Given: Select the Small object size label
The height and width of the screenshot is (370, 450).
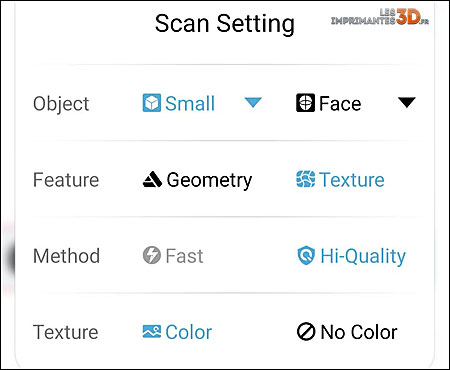Looking at the screenshot, I should pos(190,103).
